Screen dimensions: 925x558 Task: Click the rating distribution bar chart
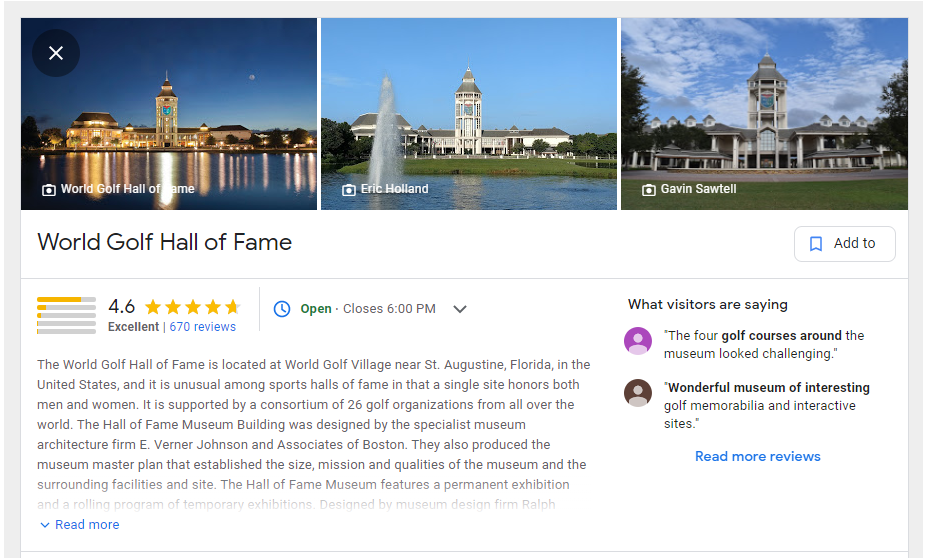[x=66, y=316]
